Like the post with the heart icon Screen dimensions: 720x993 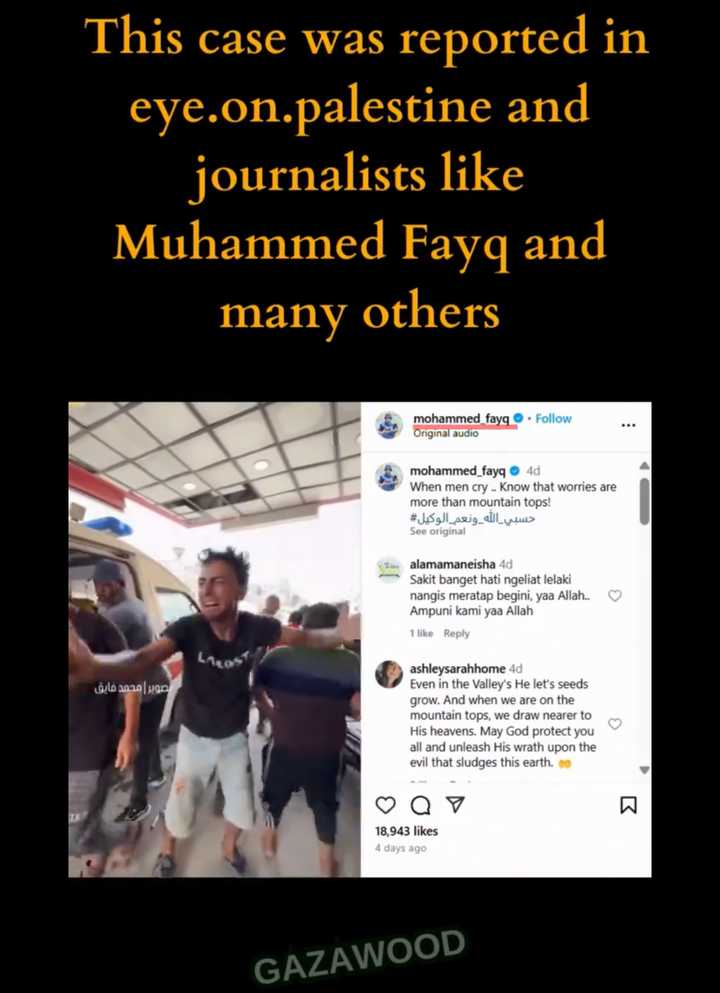pyautogui.click(x=385, y=804)
